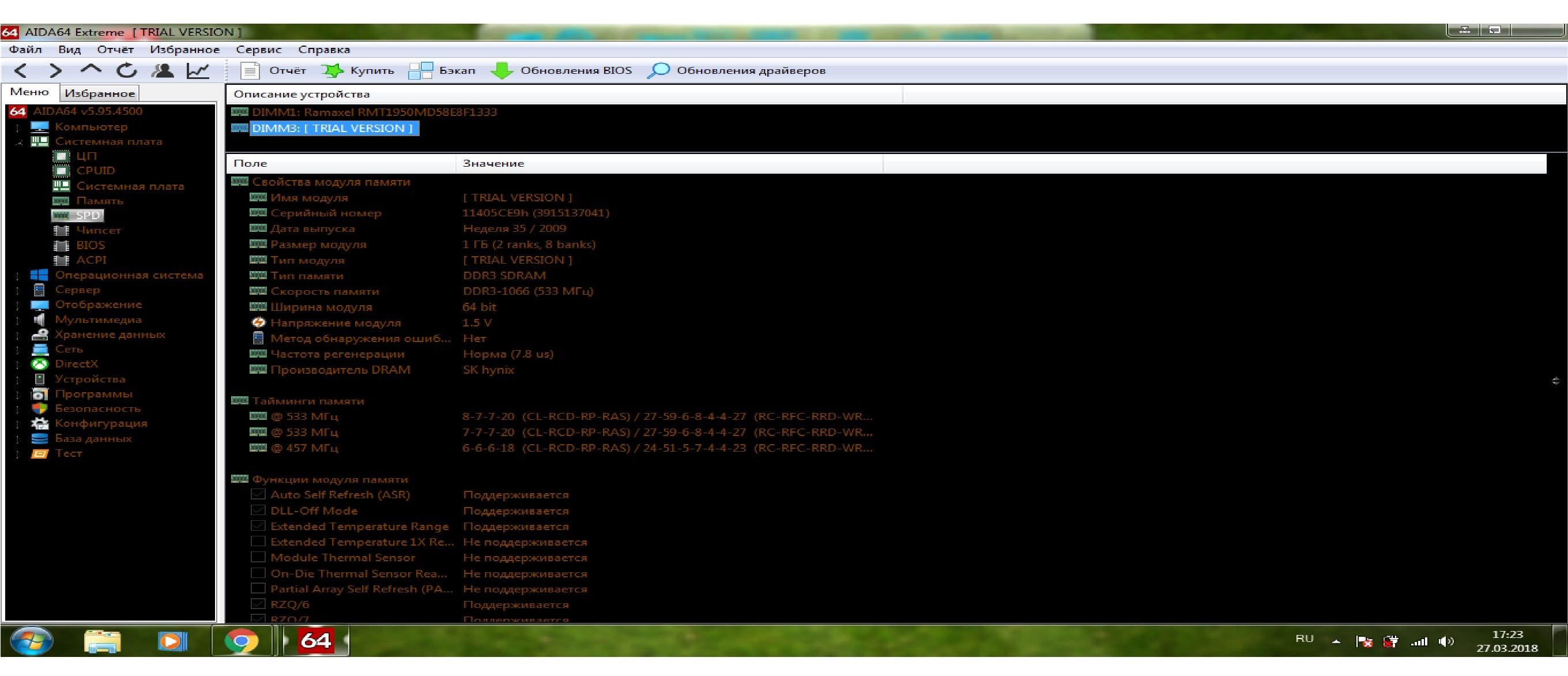The image size is (1568, 676).
Task: Click the Тест icon in the tree
Action: pyautogui.click(x=40, y=454)
